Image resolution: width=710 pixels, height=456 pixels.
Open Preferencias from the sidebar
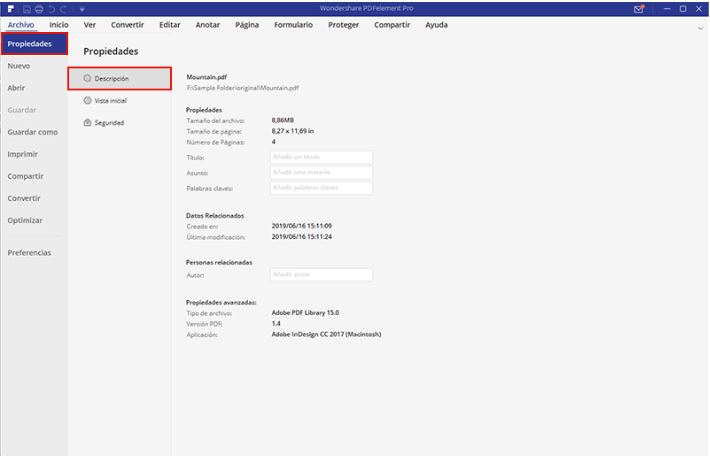pos(29,252)
